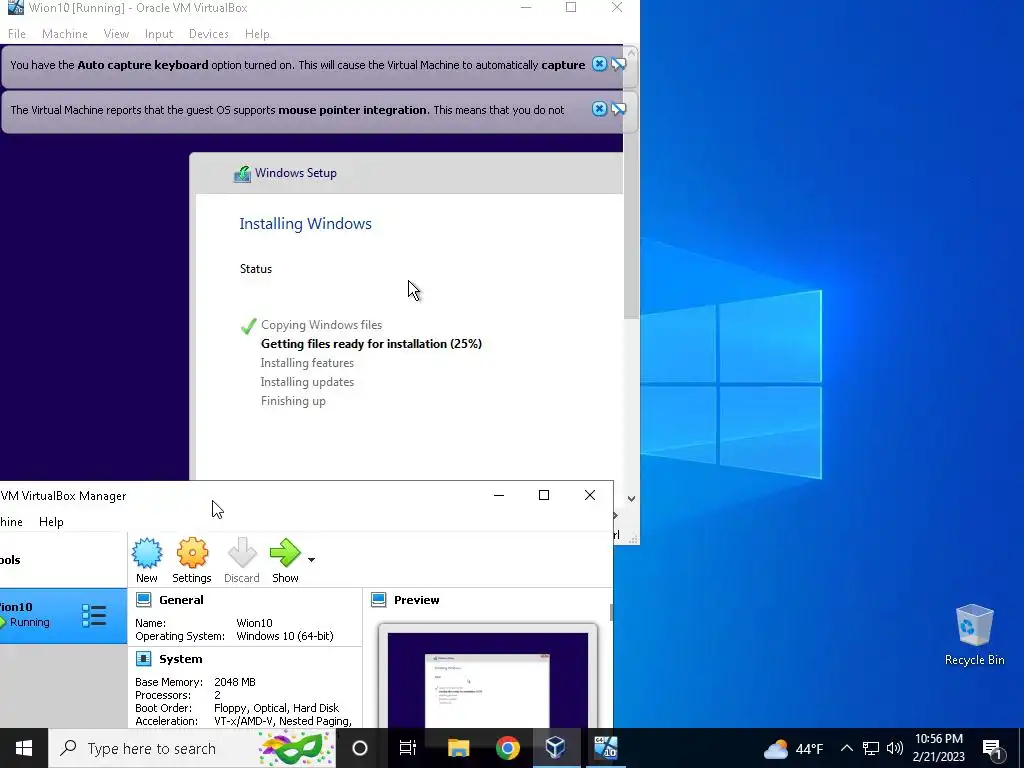The height and width of the screenshot is (768, 1024).
Task: Open the Wion10 machine tools list menu
Action: tap(94, 615)
